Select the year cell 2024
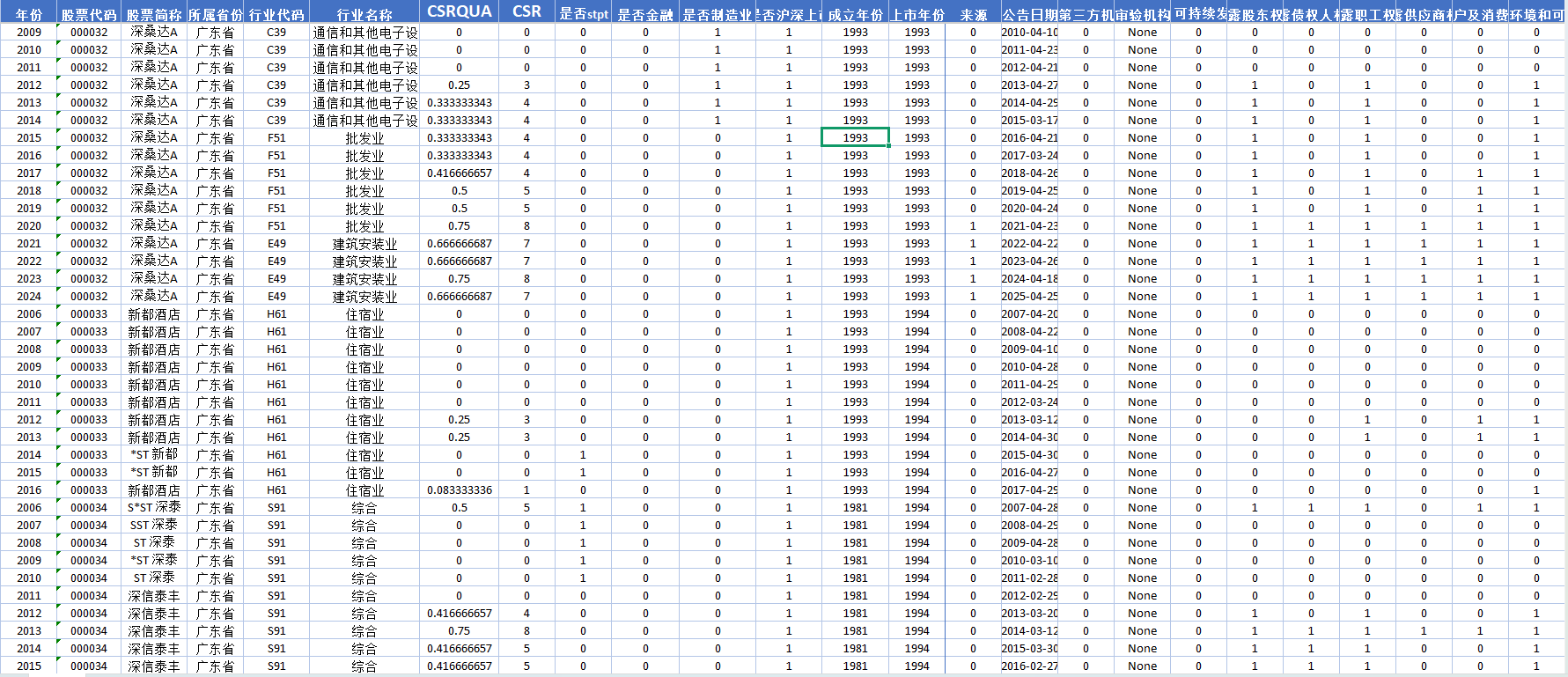Viewport: 1568px width, 677px height. pos(29,296)
